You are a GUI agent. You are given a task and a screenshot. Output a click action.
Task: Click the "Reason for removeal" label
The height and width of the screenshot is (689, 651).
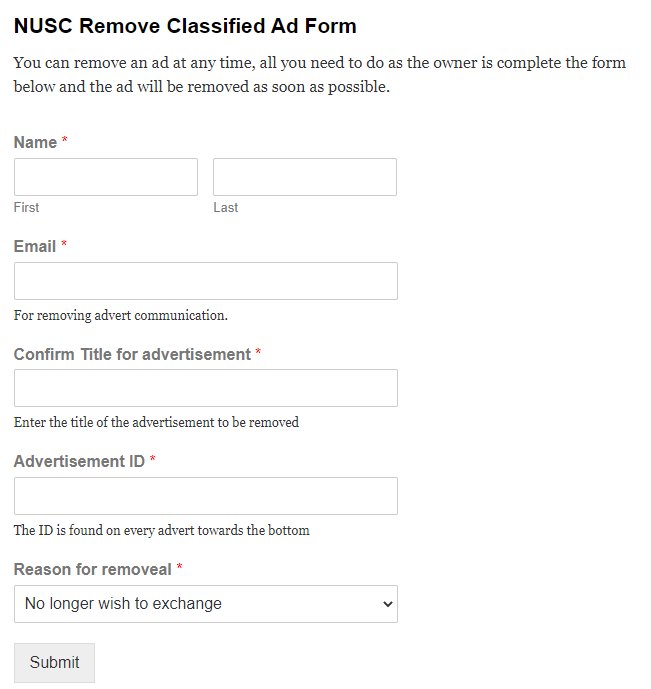[92, 569]
